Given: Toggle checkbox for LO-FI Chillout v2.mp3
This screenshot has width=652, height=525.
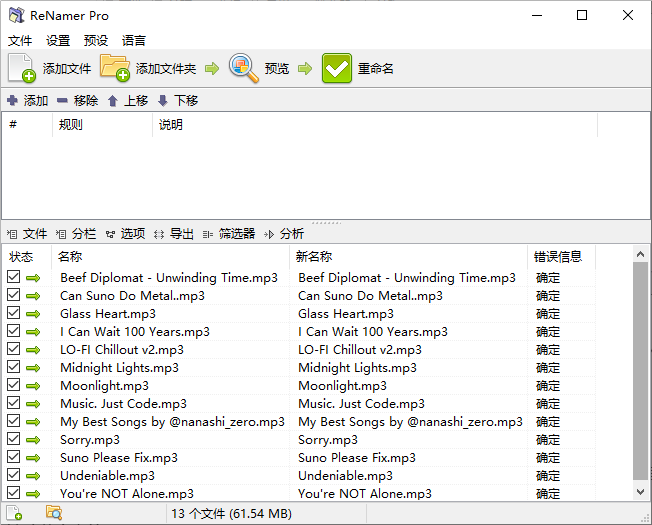Looking at the screenshot, I should (13, 349).
